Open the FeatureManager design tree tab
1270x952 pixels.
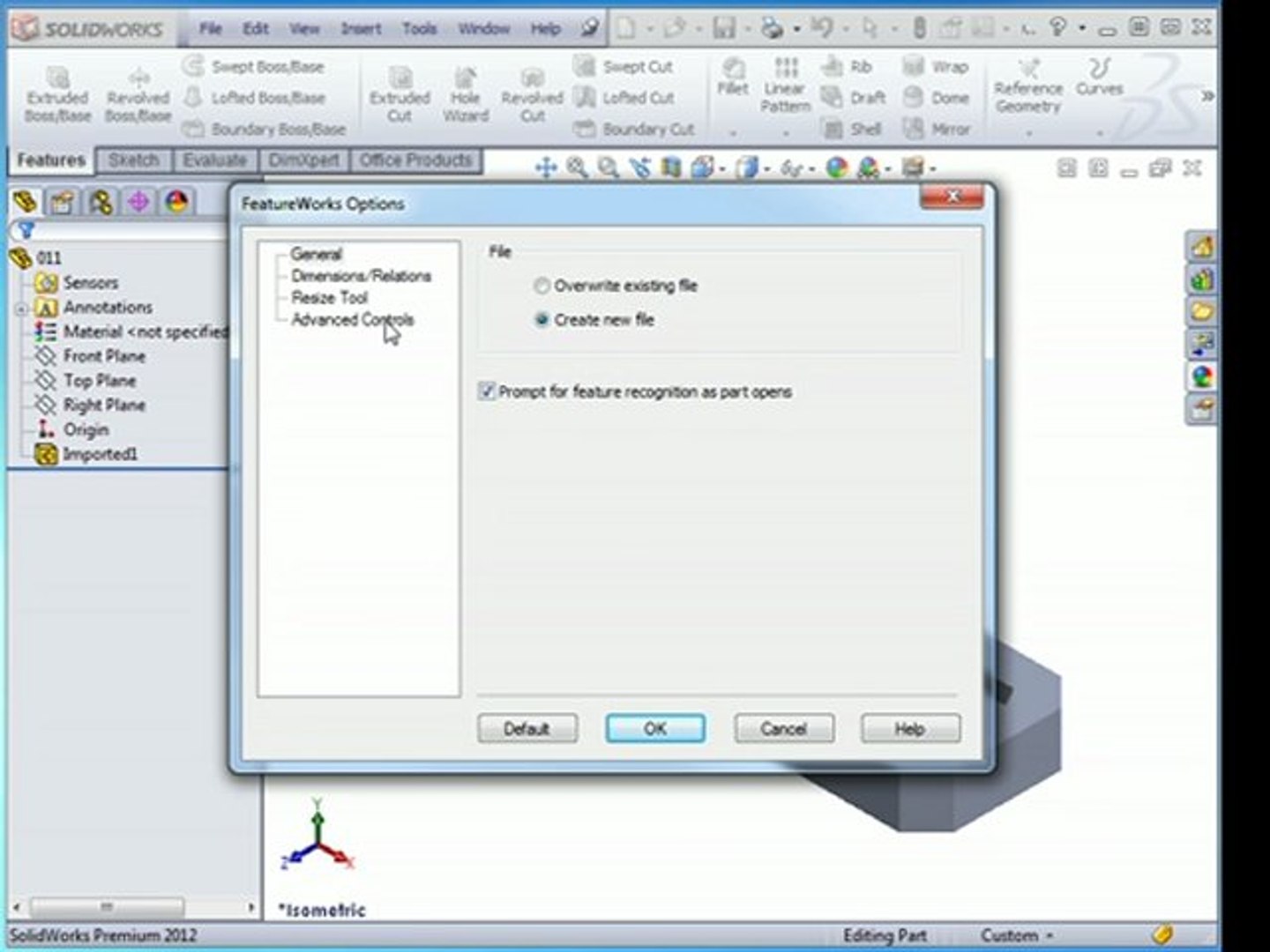coord(26,202)
